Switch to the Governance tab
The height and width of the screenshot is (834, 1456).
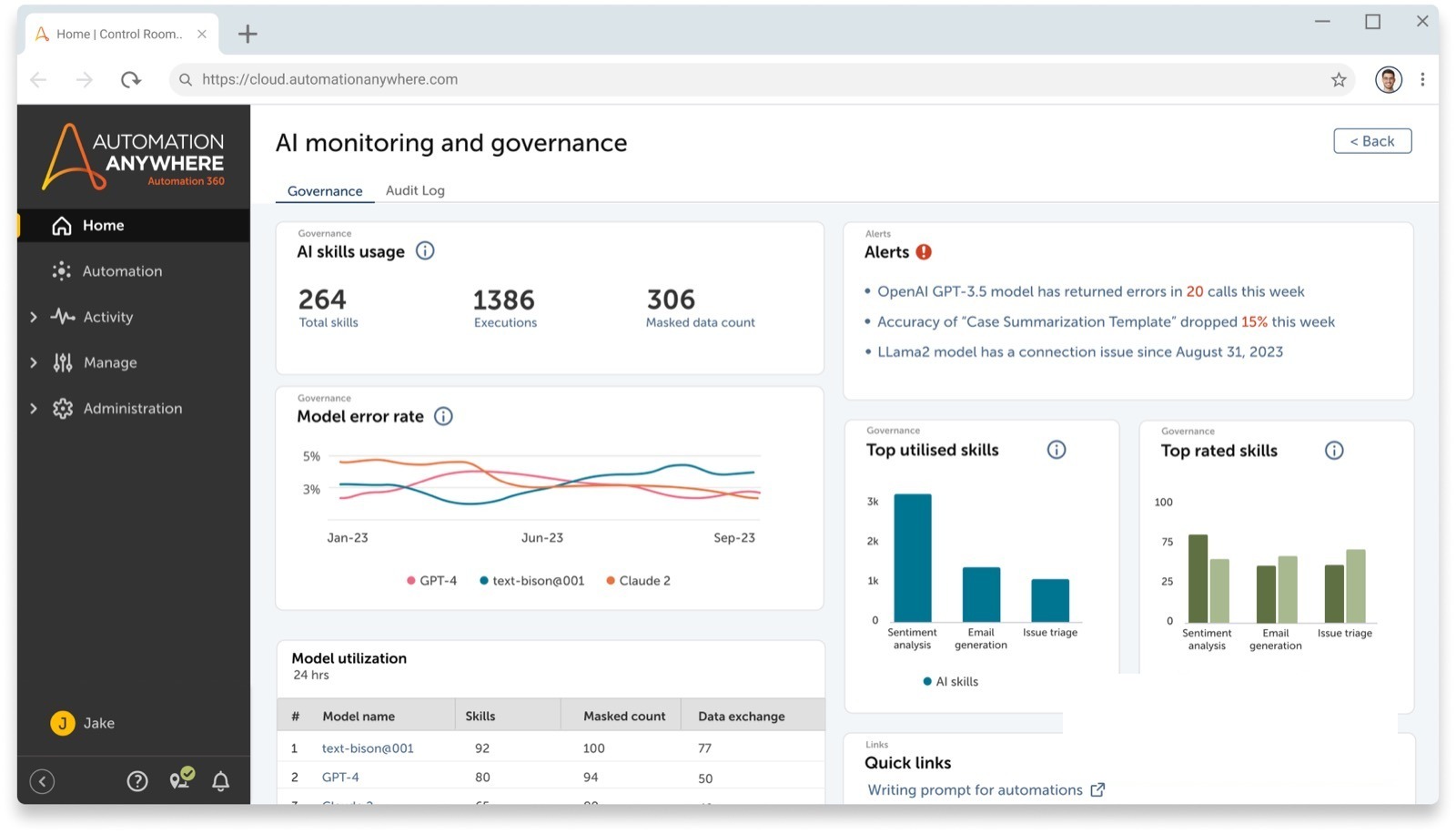pyautogui.click(x=325, y=191)
